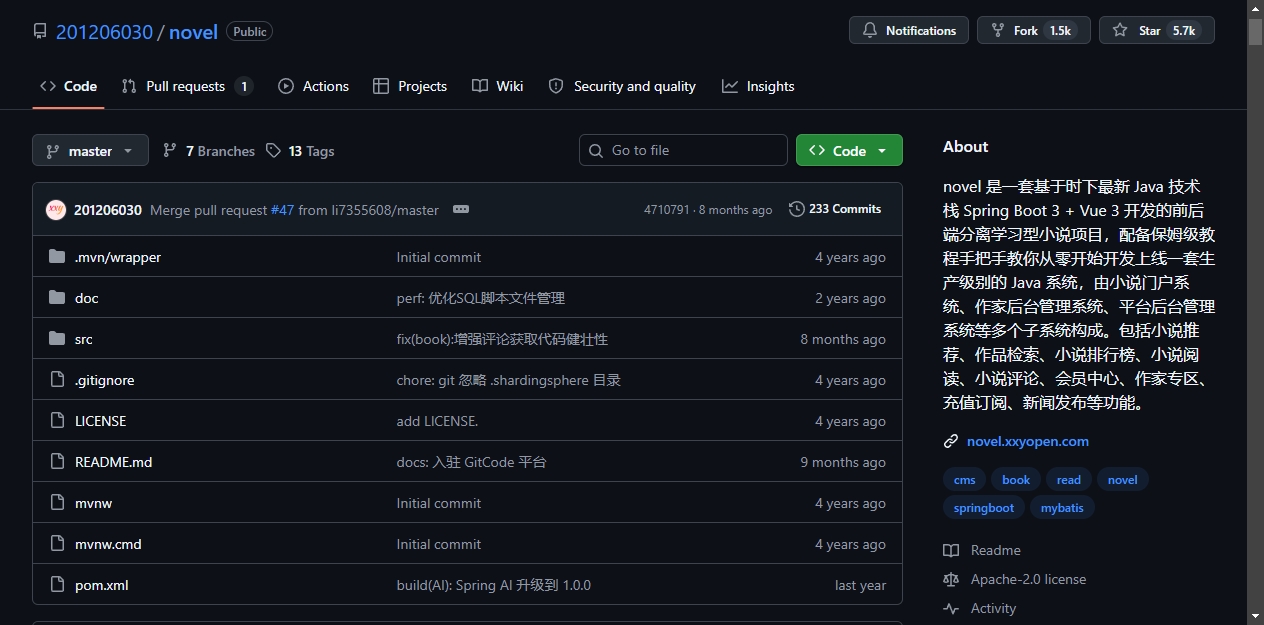The image size is (1264, 625).
Task: Open commit author 201206030 link
Action: click(108, 210)
